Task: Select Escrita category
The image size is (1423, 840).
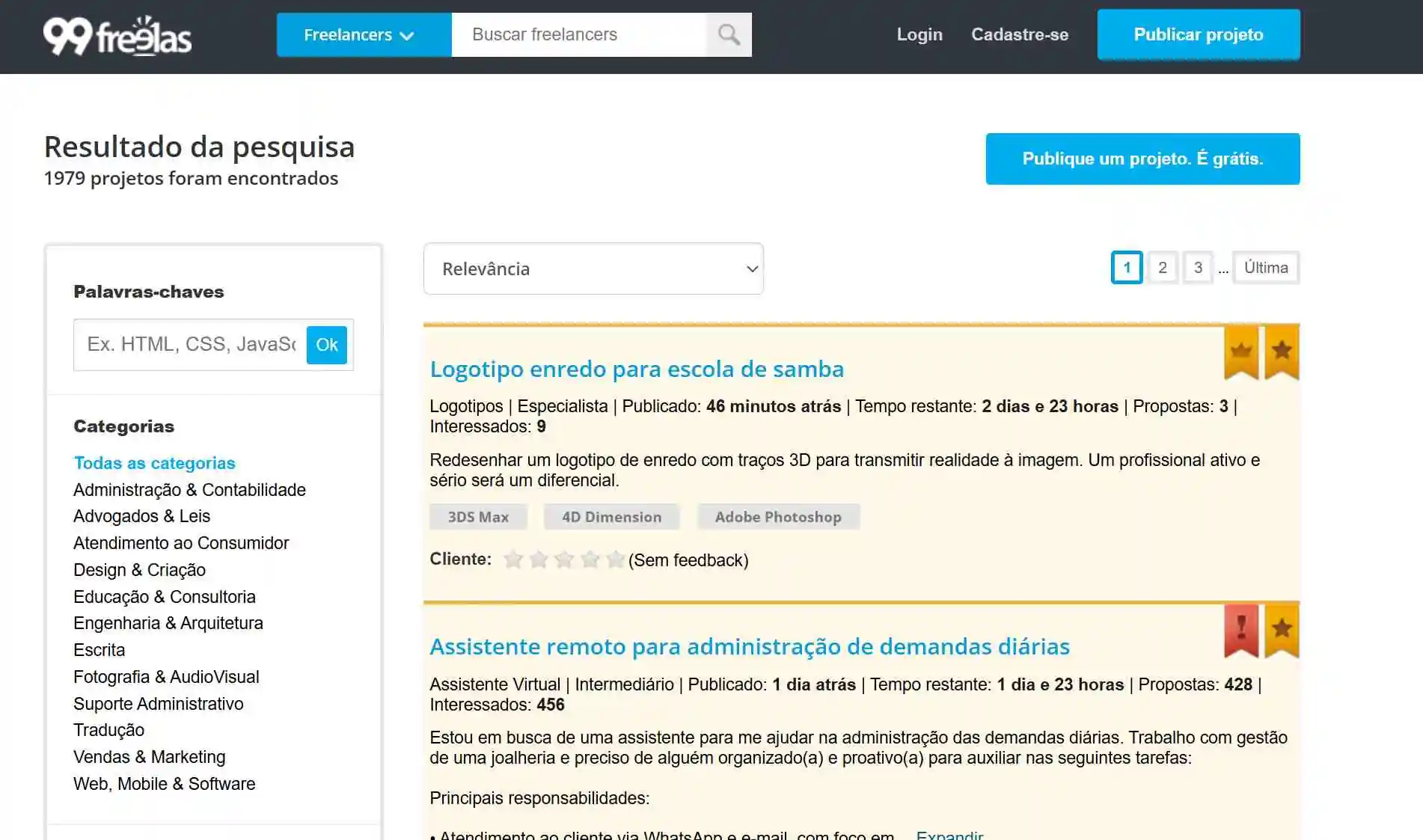Action: [x=99, y=650]
